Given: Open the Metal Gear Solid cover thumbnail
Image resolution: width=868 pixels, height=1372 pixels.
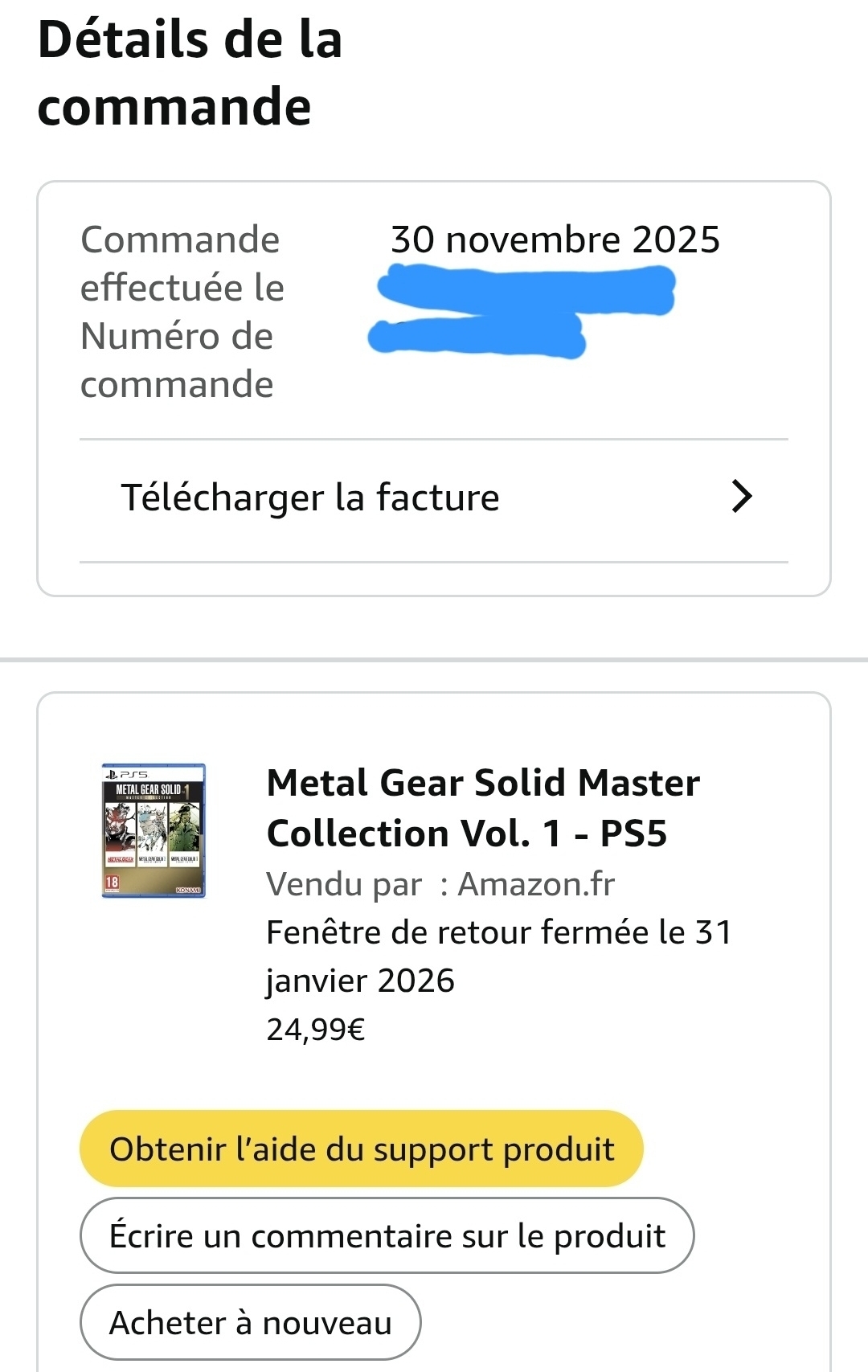Looking at the screenshot, I should (x=154, y=830).
